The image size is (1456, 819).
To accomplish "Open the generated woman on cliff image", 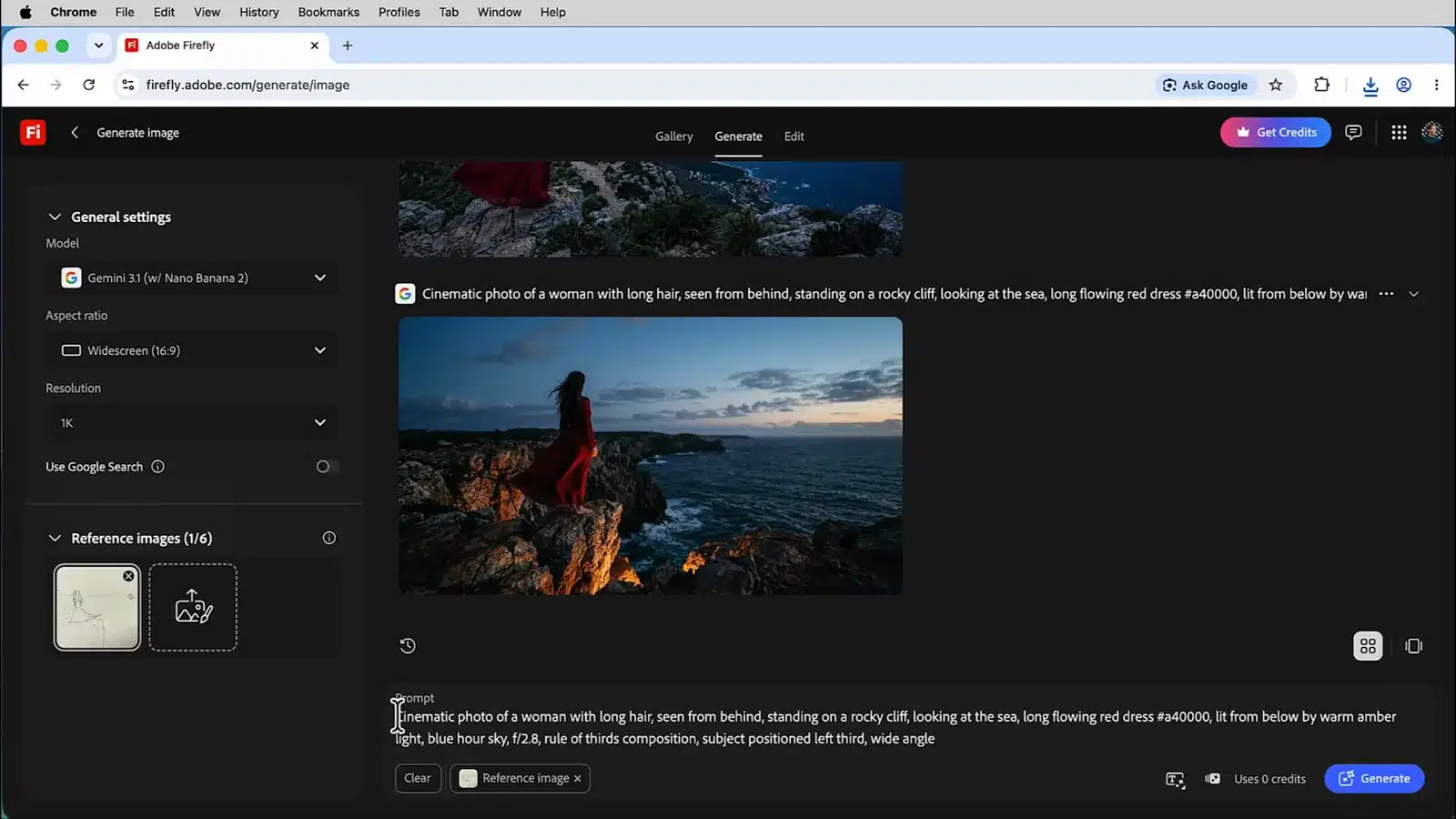I will [x=650, y=456].
